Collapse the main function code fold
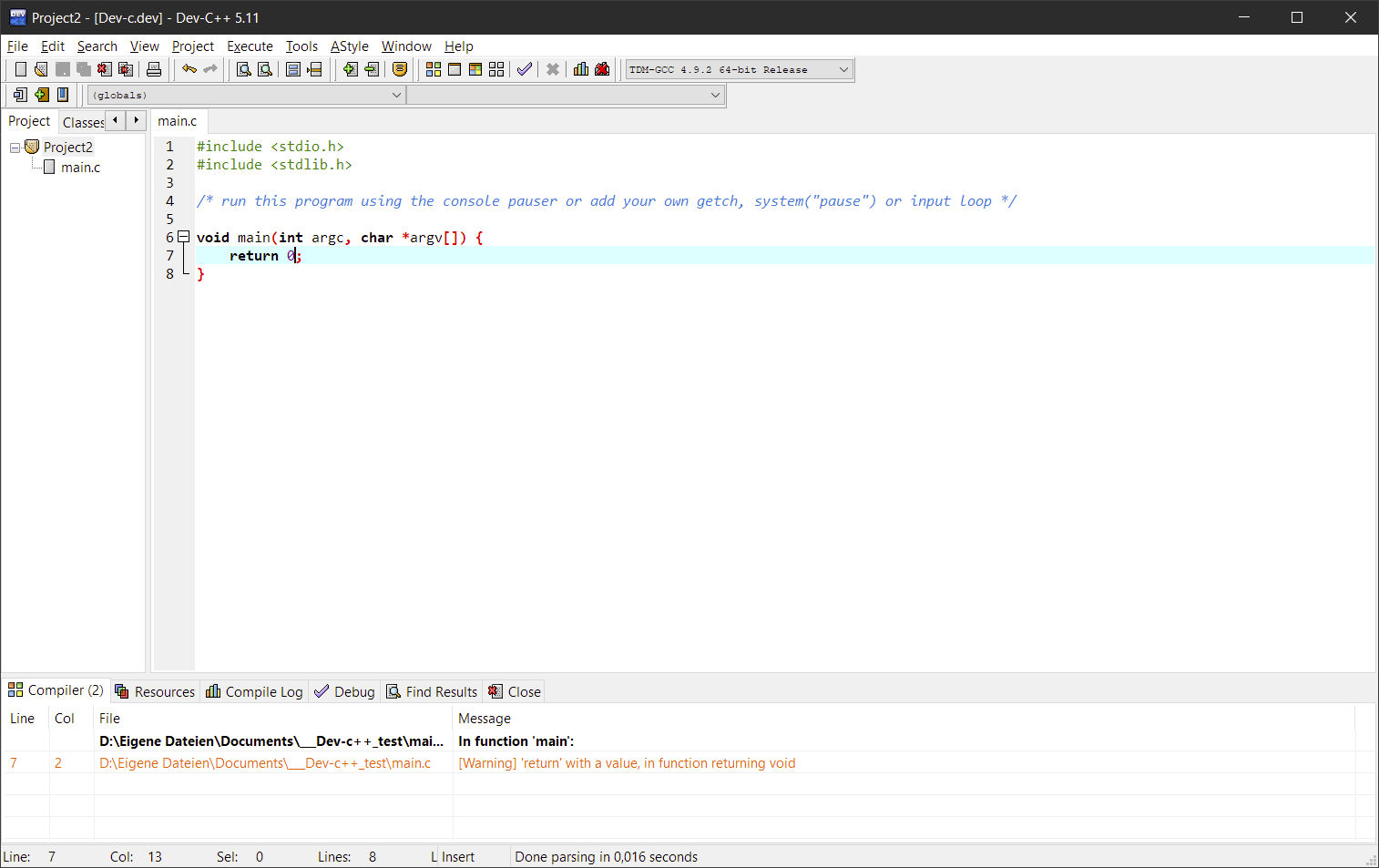Image resolution: width=1379 pixels, height=868 pixels. click(x=183, y=237)
